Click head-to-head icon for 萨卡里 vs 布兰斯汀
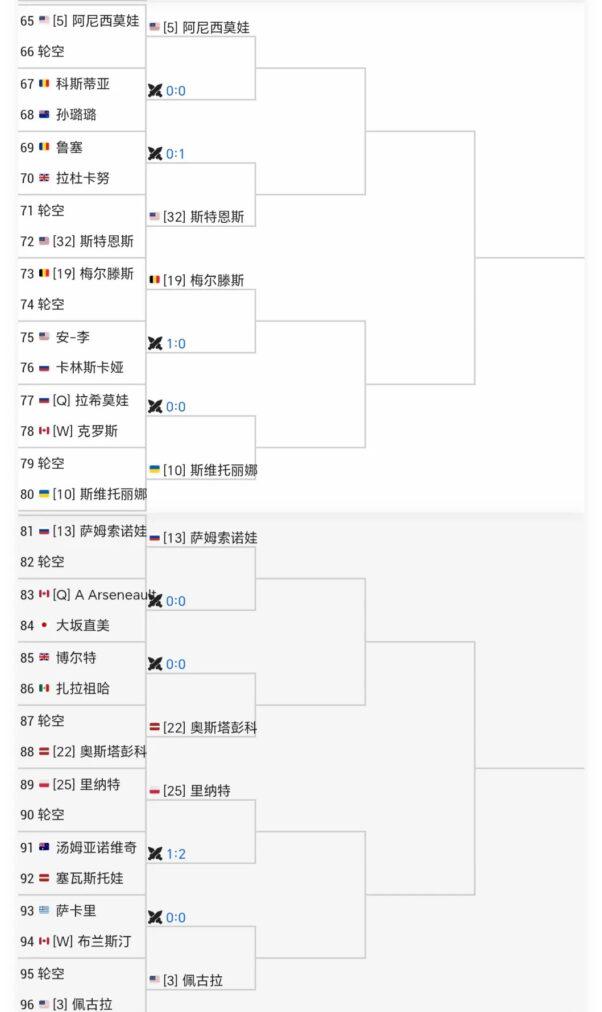Screen dimensions: 602x1012 [x=155, y=917]
